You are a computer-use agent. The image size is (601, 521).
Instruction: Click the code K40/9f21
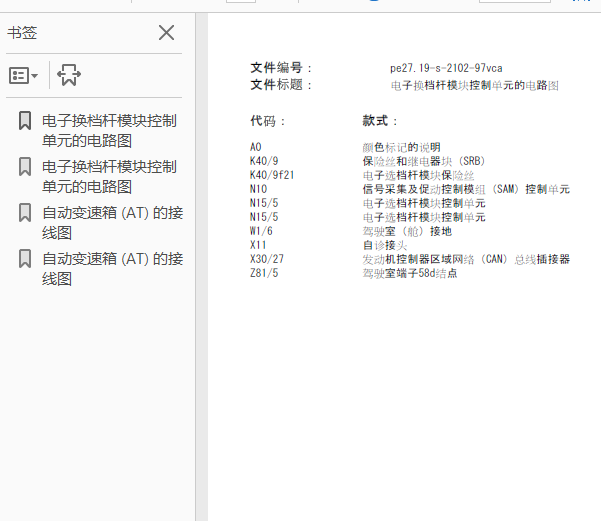272,175
